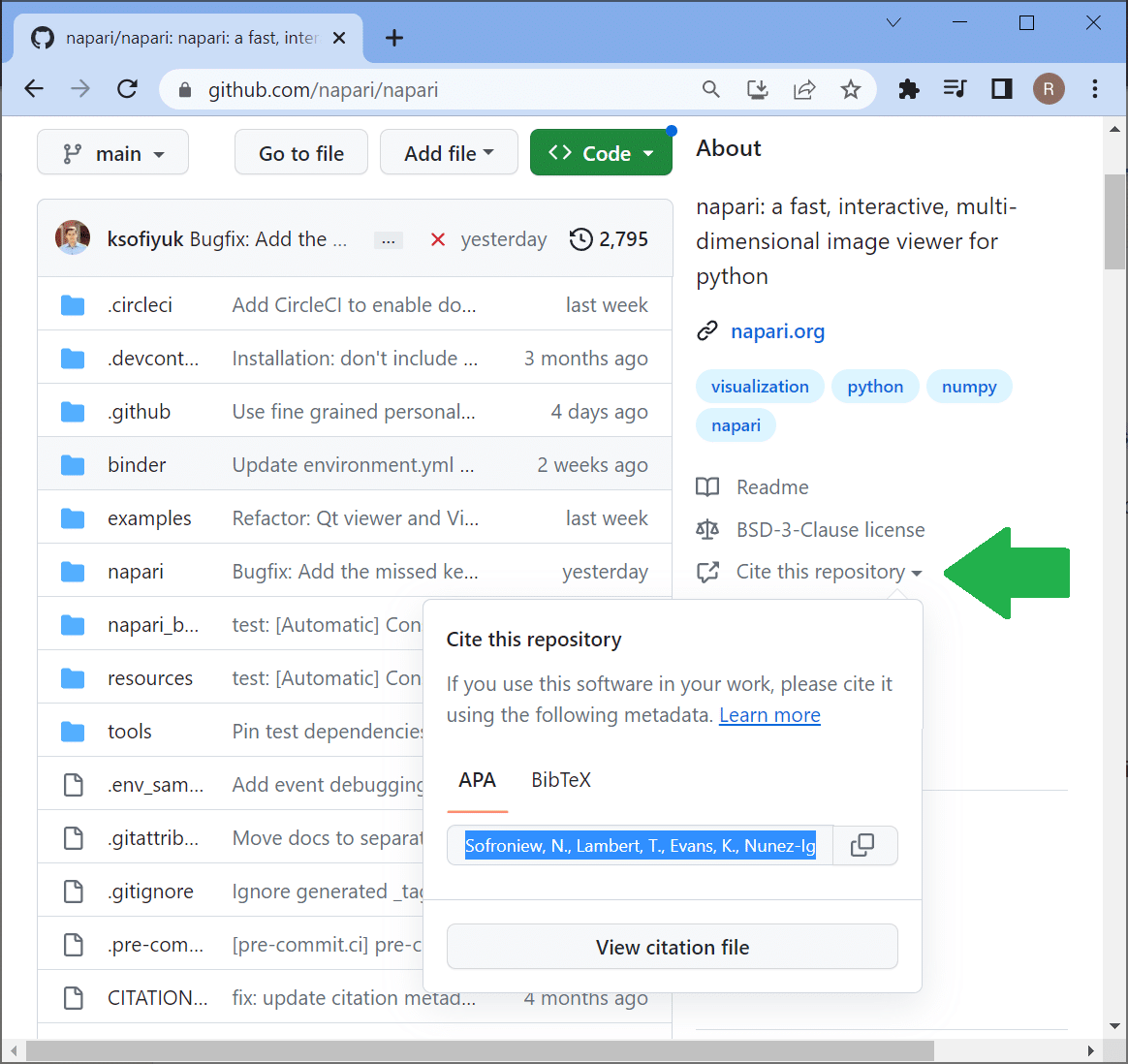Expand the main branch dropdown

pyautogui.click(x=112, y=153)
